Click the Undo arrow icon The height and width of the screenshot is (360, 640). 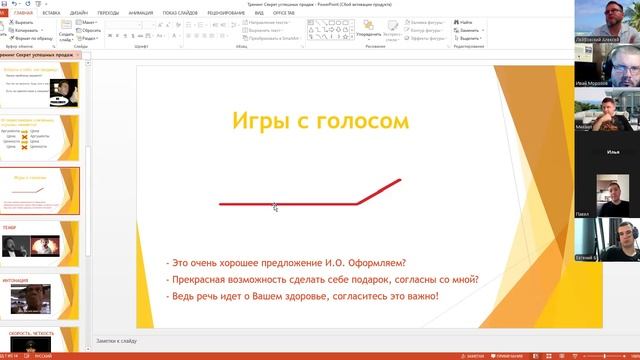pyautogui.click(x=15, y=4)
